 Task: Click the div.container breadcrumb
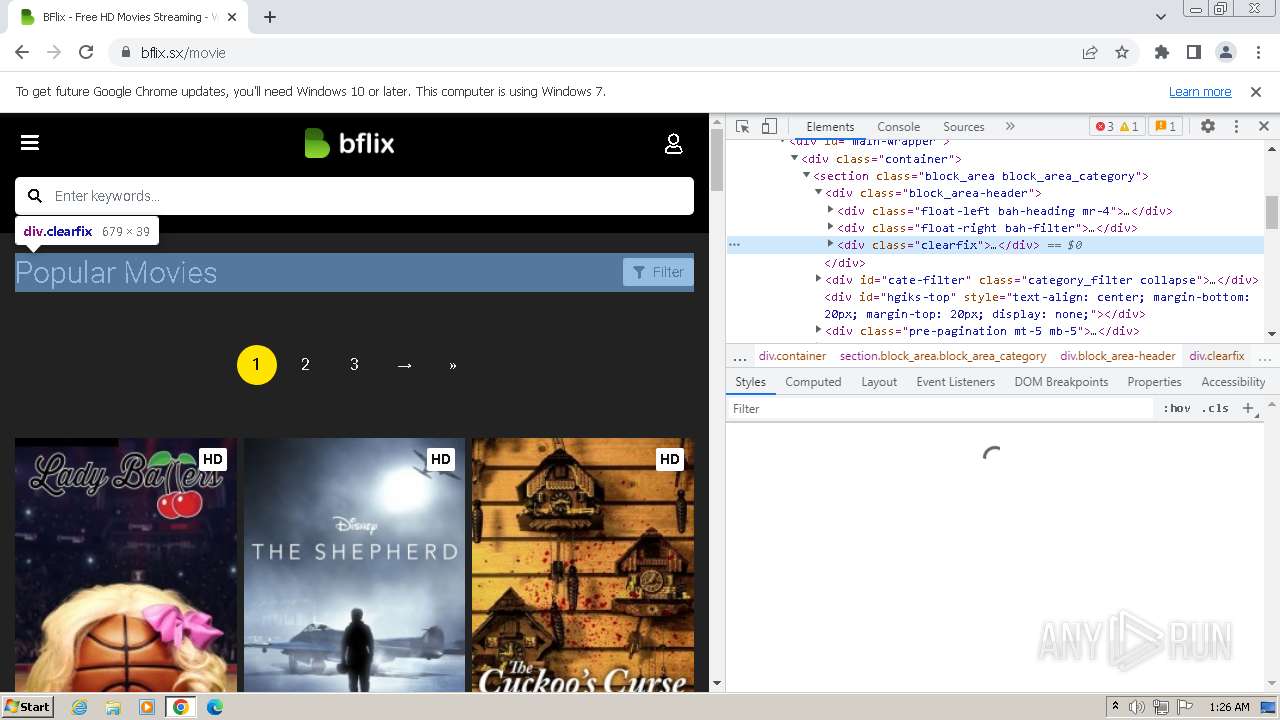[792, 356]
